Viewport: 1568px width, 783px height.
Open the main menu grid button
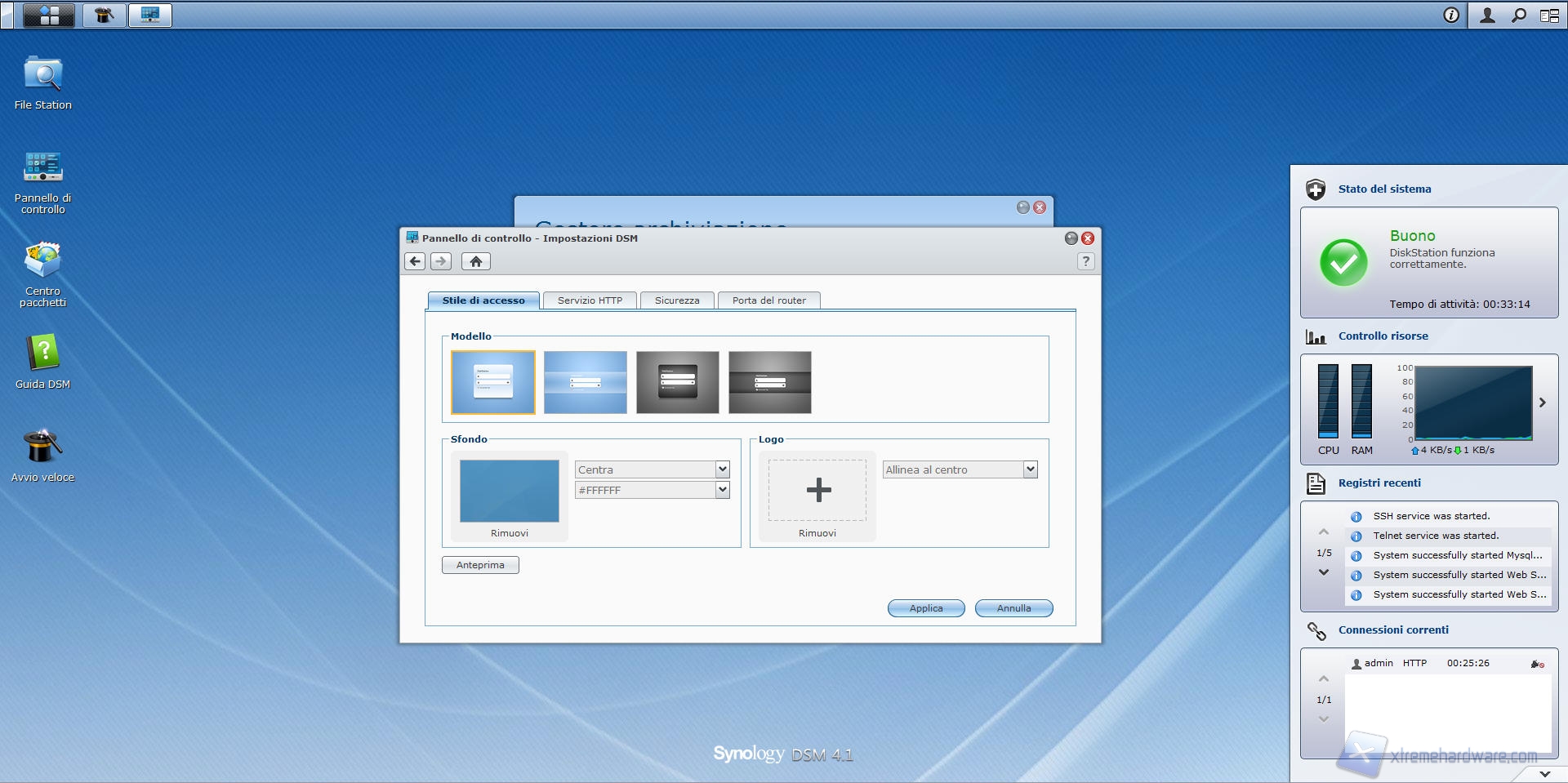49,15
